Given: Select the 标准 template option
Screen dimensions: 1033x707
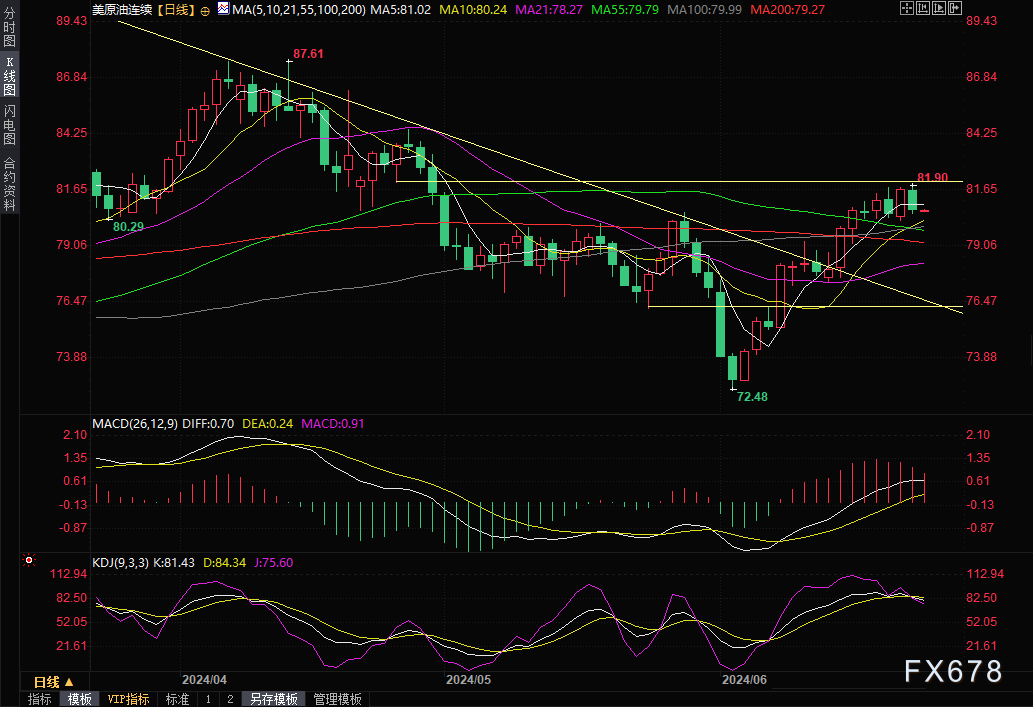Looking at the screenshot, I should (x=177, y=699).
